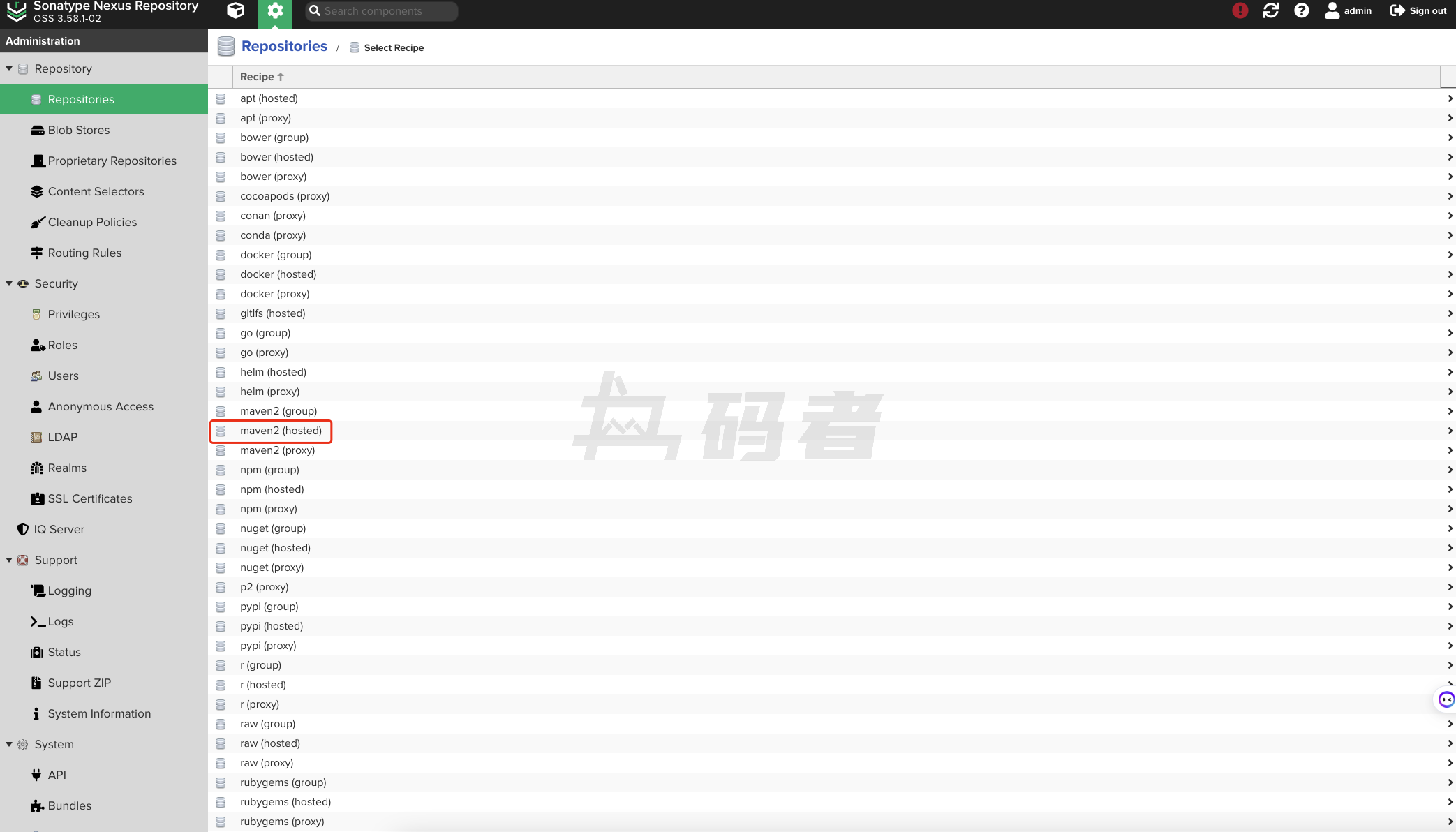The image size is (1456, 832).
Task: Select the Anonymous Access menu item
Action: tap(101, 406)
